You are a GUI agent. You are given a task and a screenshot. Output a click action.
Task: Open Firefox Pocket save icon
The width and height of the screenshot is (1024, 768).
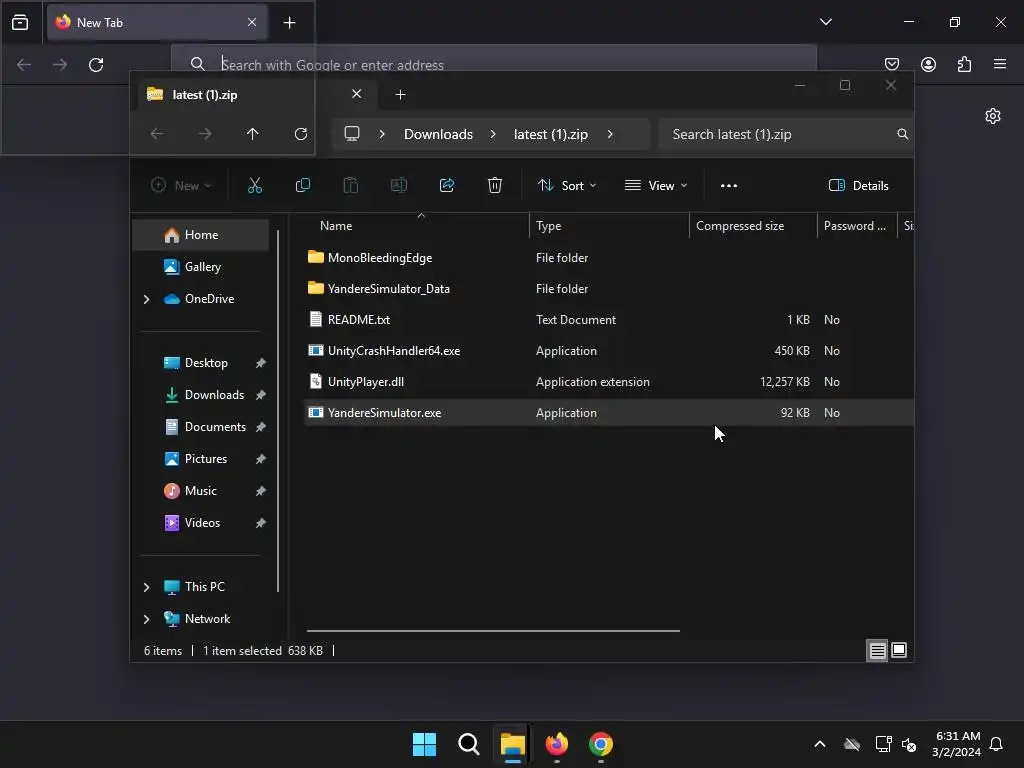click(x=891, y=64)
